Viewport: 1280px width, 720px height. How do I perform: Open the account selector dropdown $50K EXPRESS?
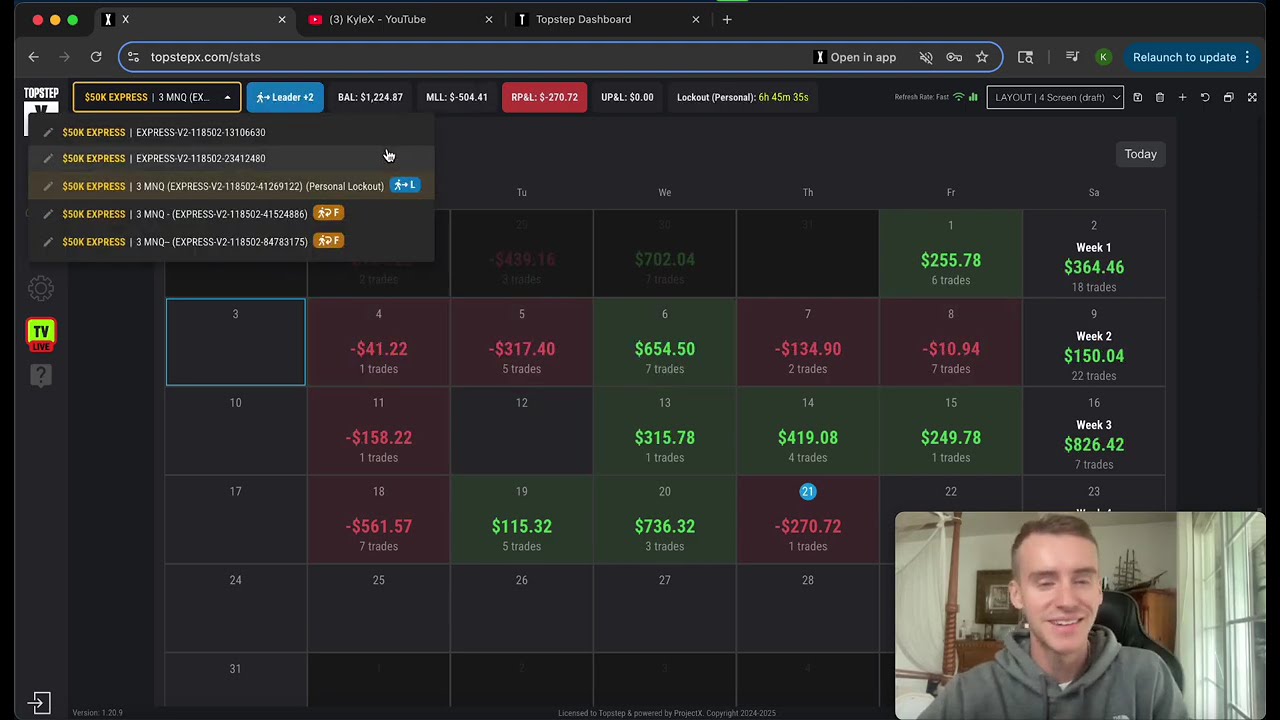click(x=156, y=97)
